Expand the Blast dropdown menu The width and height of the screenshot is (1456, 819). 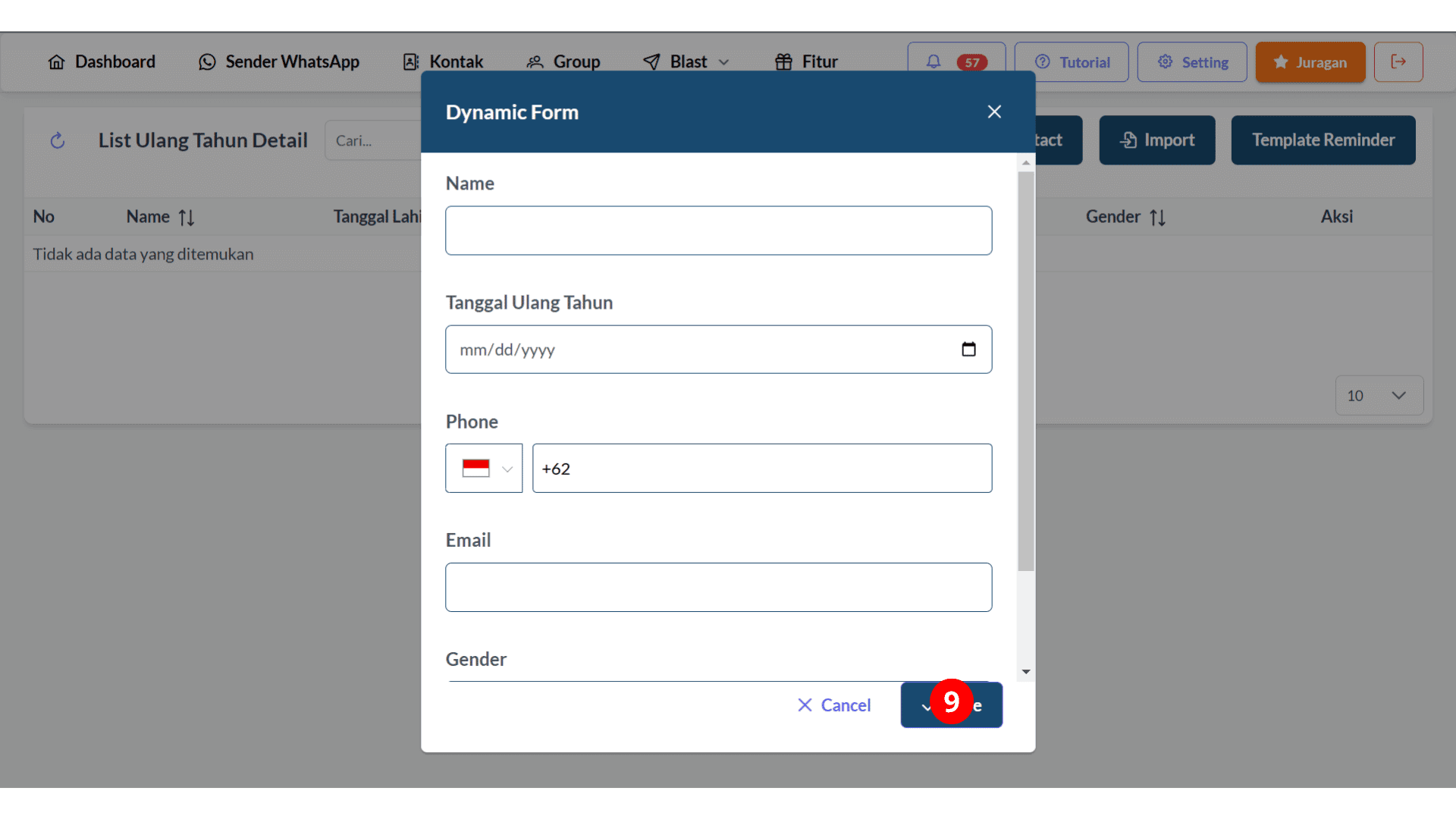(x=686, y=62)
